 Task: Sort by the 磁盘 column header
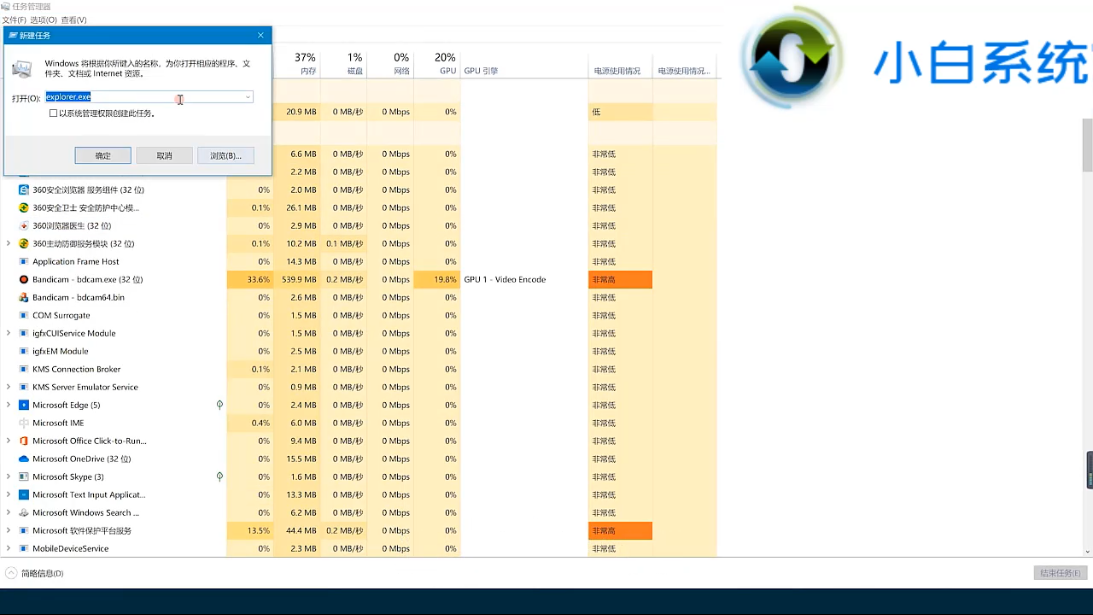pyautogui.click(x=344, y=63)
